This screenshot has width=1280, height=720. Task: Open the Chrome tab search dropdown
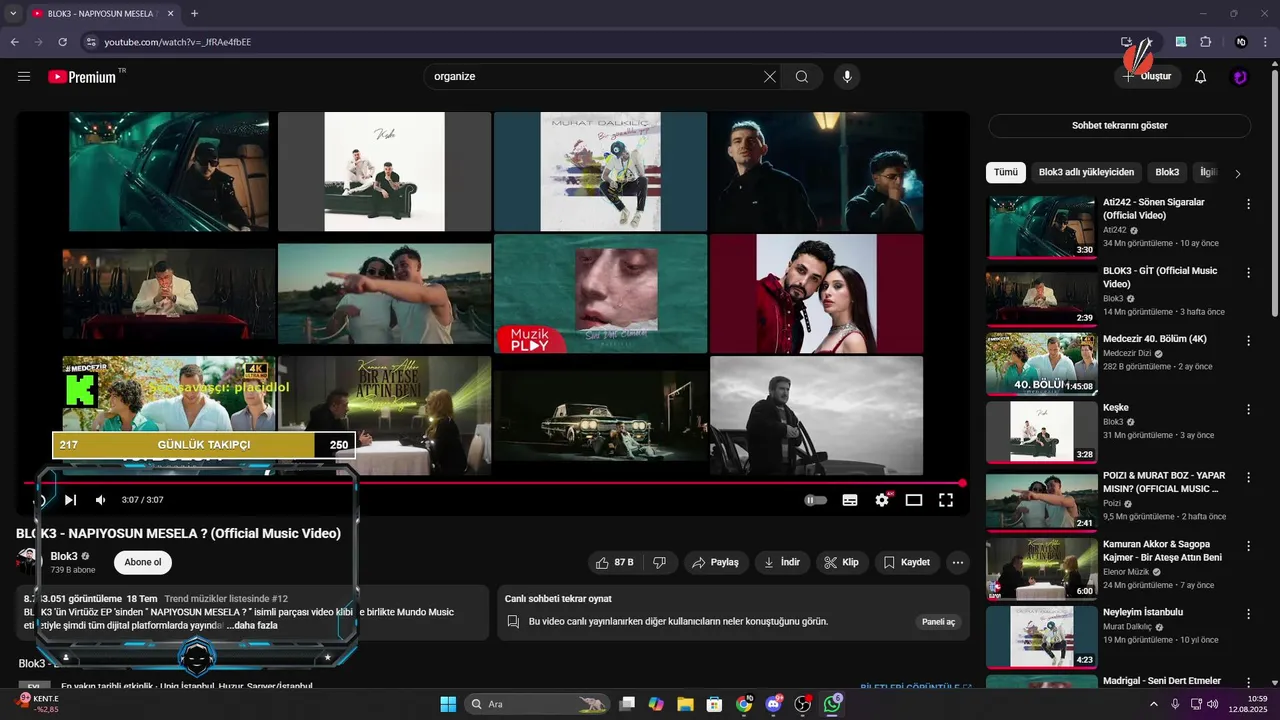(11, 13)
